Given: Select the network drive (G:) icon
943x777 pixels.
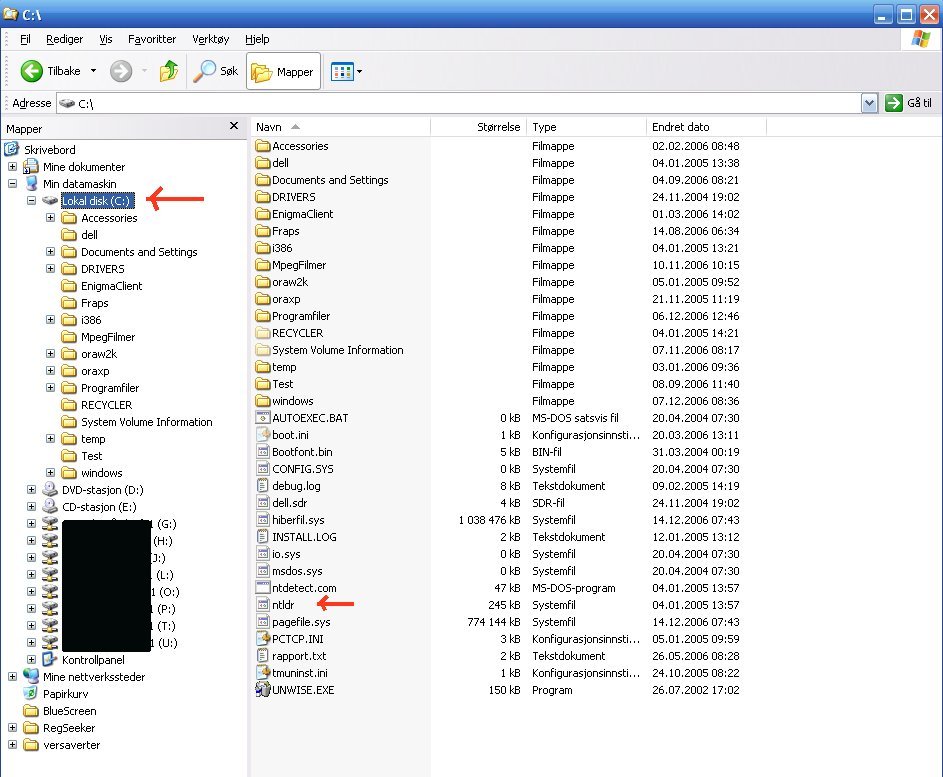Looking at the screenshot, I should [50, 524].
